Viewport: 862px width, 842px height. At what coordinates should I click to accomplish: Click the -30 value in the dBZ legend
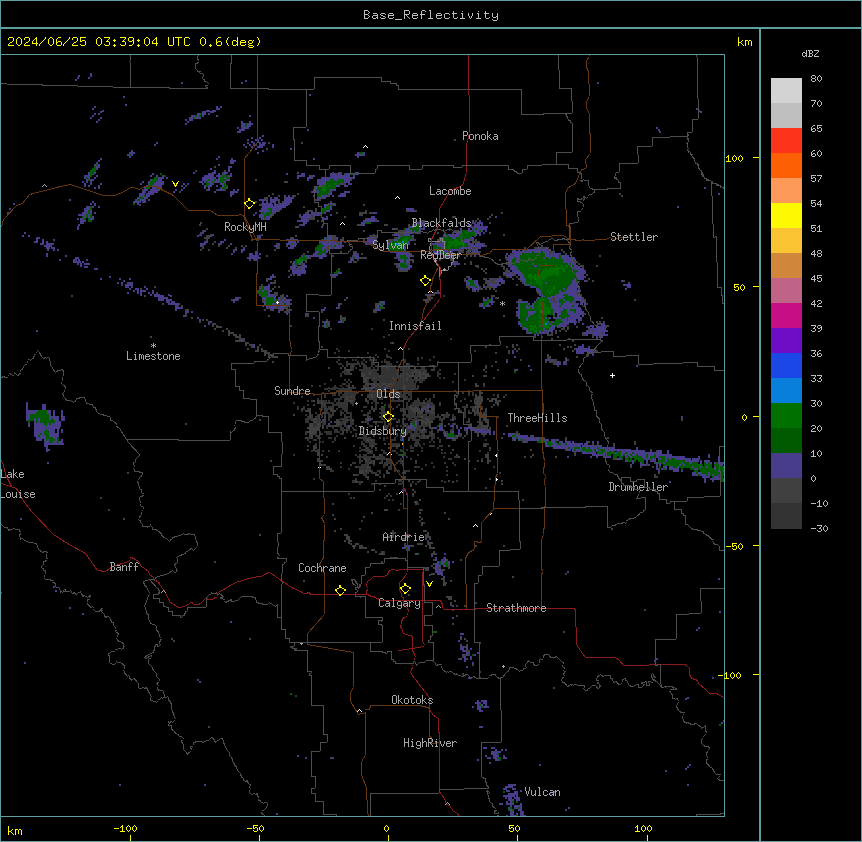(819, 528)
